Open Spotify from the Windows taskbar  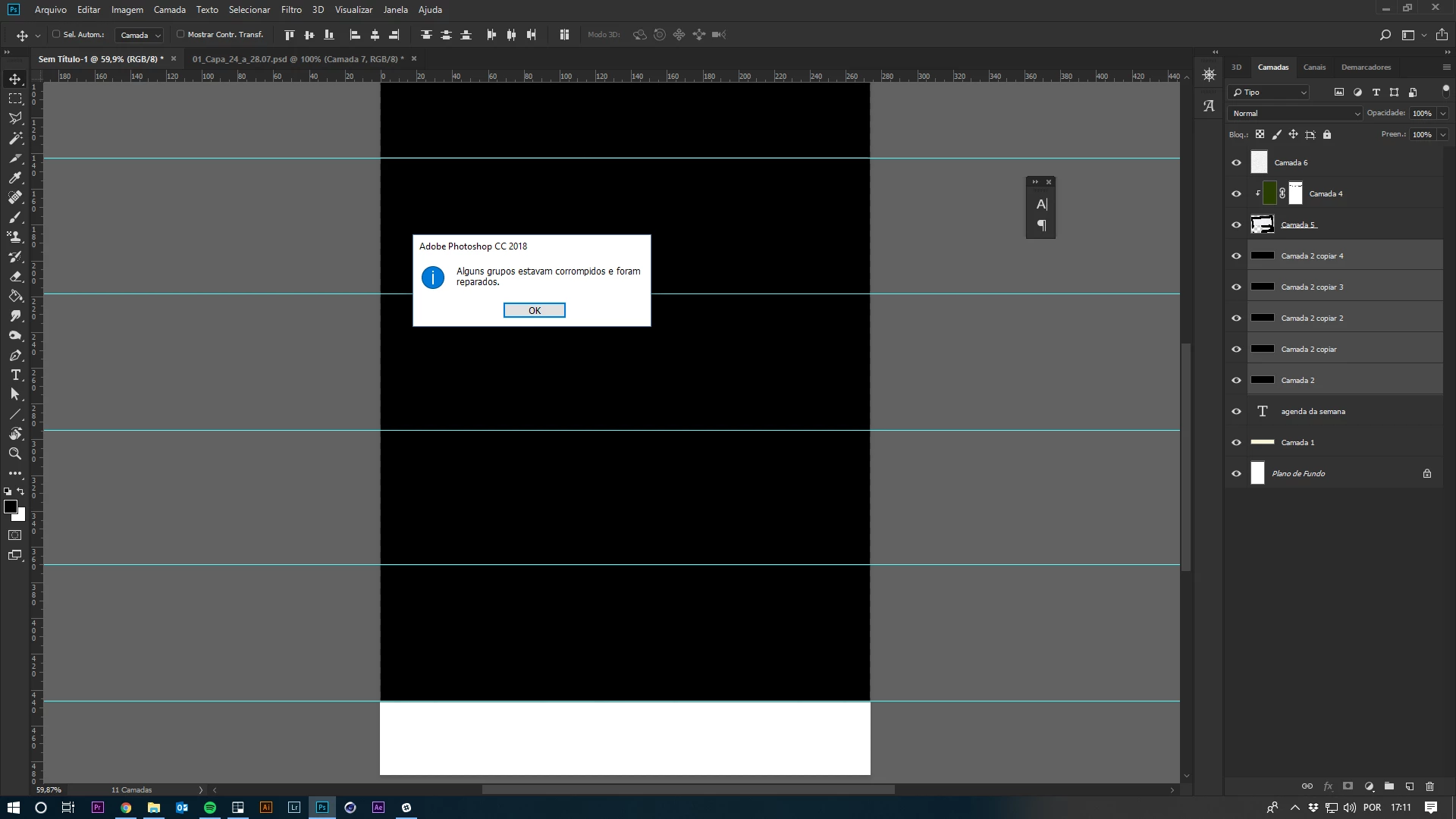pyautogui.click(x=210, y=808)
